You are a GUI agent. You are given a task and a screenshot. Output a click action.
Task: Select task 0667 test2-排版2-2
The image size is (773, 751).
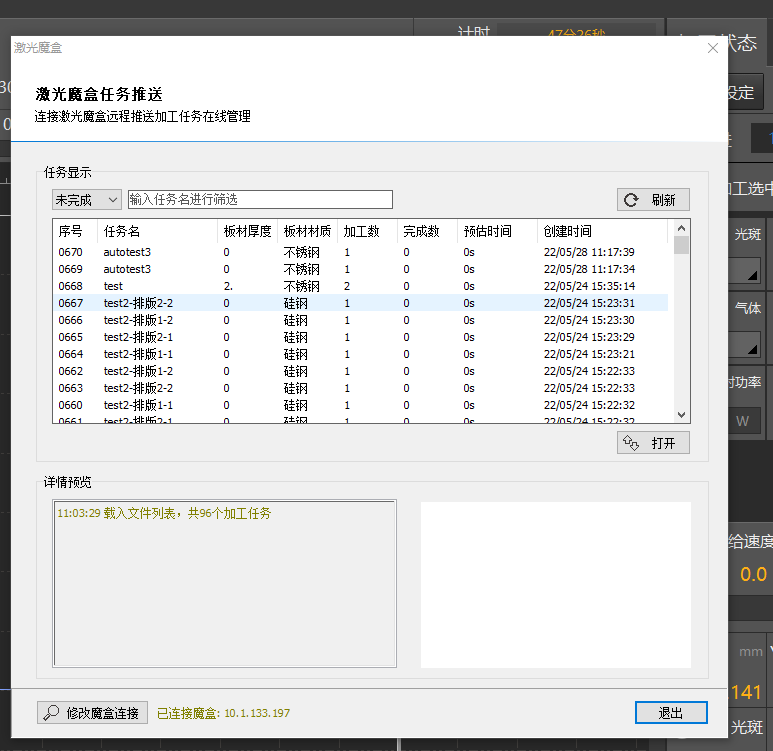click(138, 303)
